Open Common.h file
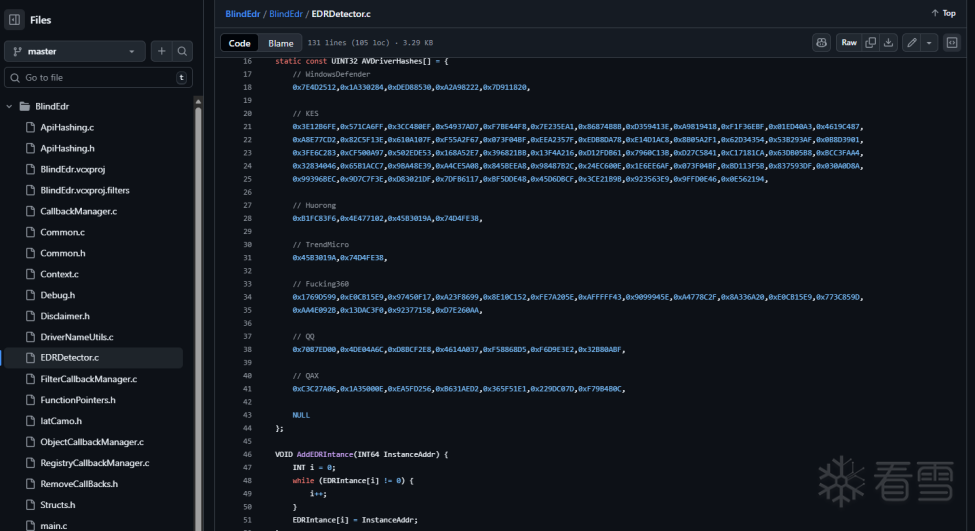 [63, 253]
